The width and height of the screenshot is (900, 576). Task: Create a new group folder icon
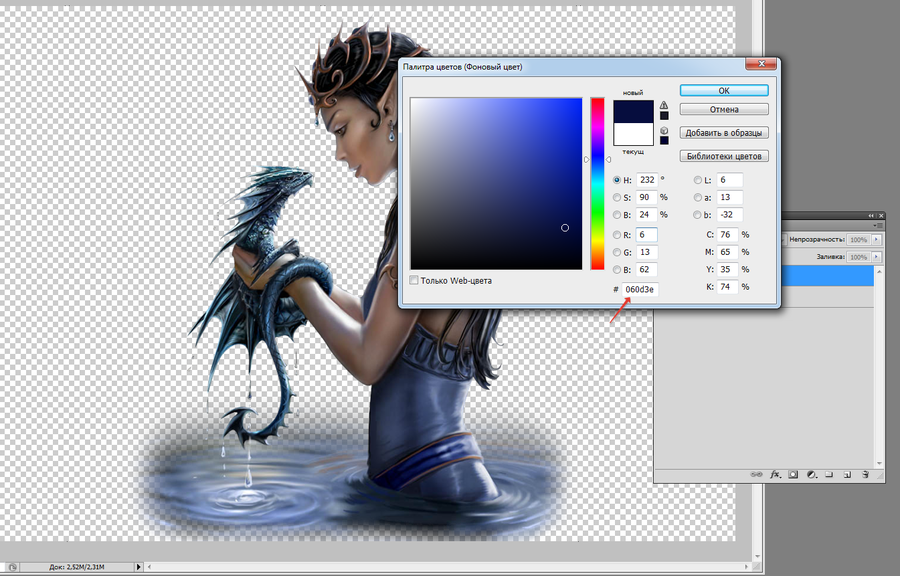829,474
